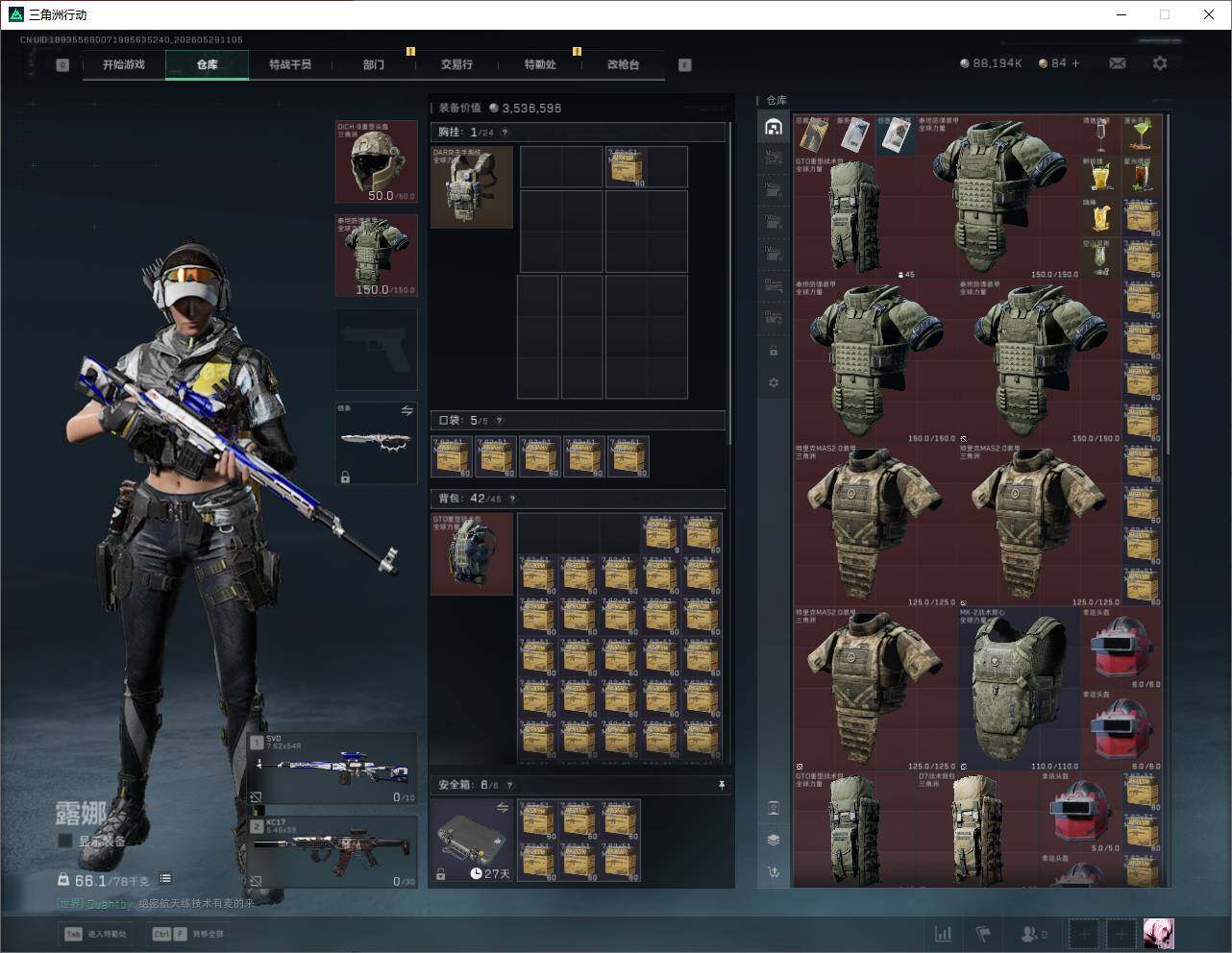Select the equipped GTO backpack in 背包
The height and width of the screenshot is (953, 1232).
click(x=472, y=554)
